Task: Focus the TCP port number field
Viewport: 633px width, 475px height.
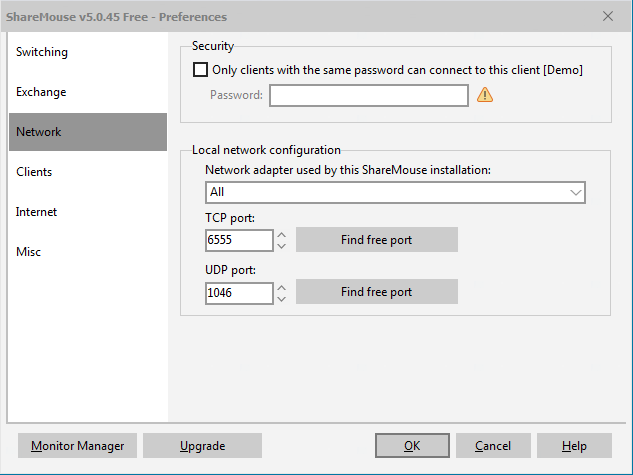Action: point(238,241)
